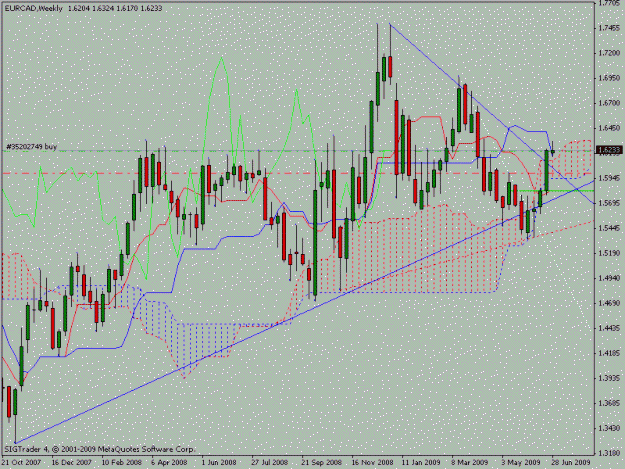Click the OHLC values 1.6204 1.6324 1.6170 1.6233
625x469 pixels.
[115, 8]
